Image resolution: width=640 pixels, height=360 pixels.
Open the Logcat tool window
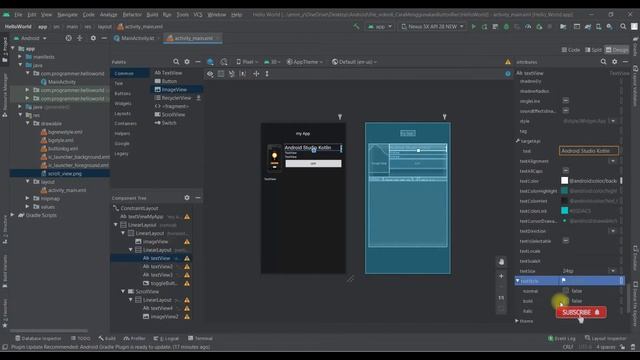(x=167, y=338)
